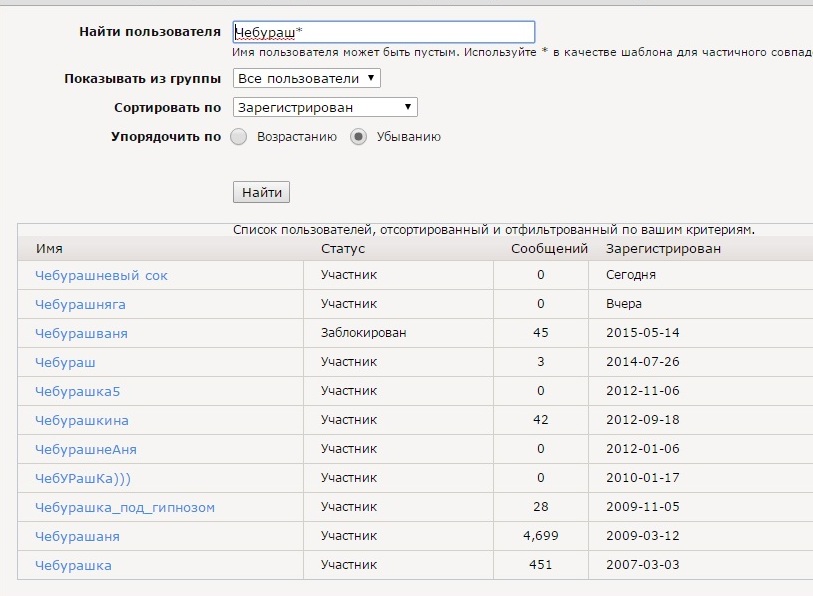Select the 'Возрастанию' radio button
813x596 pixels.
point(239,137)
